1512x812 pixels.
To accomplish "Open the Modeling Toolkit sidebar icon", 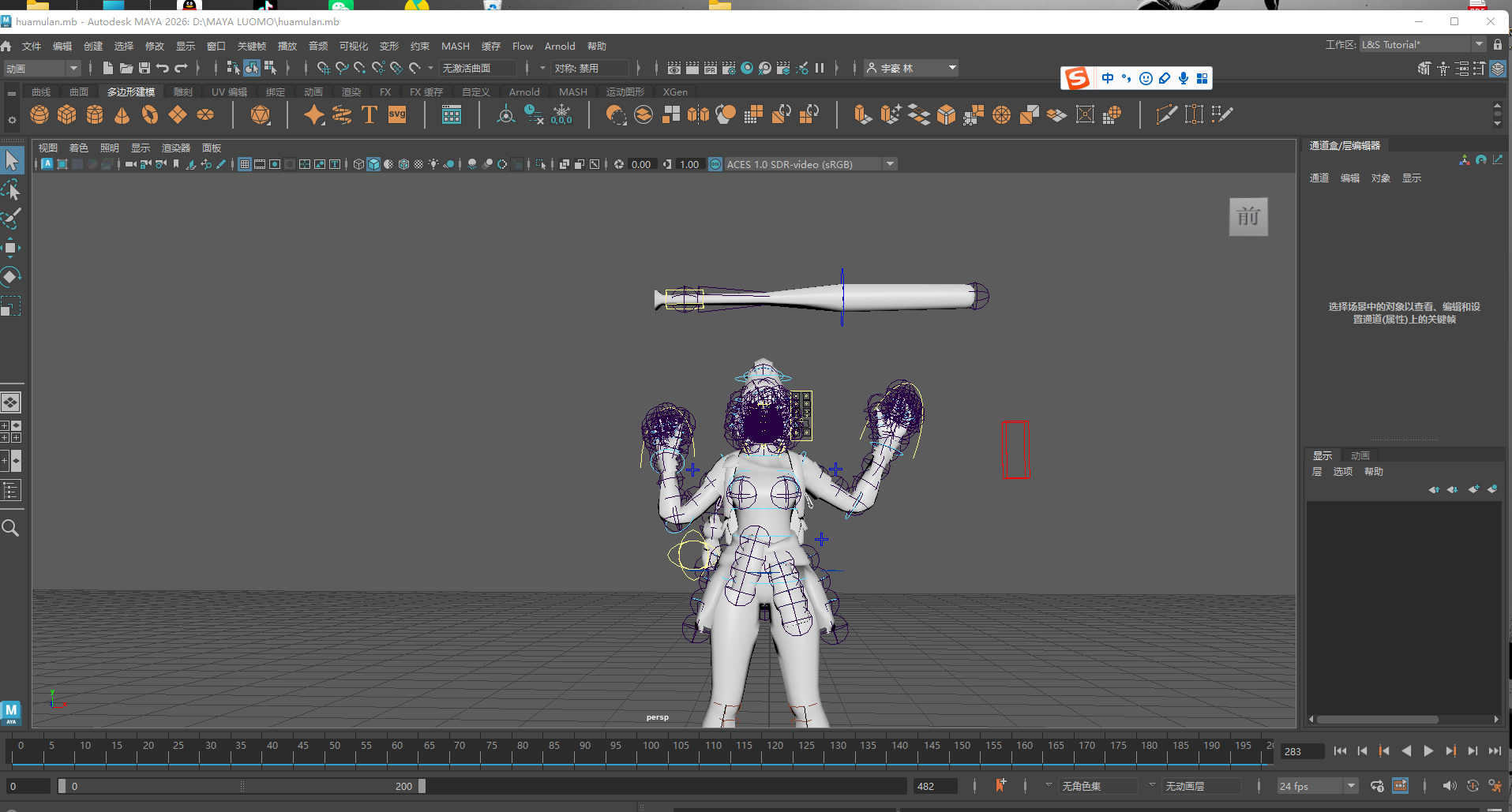I will [1424, 69].
